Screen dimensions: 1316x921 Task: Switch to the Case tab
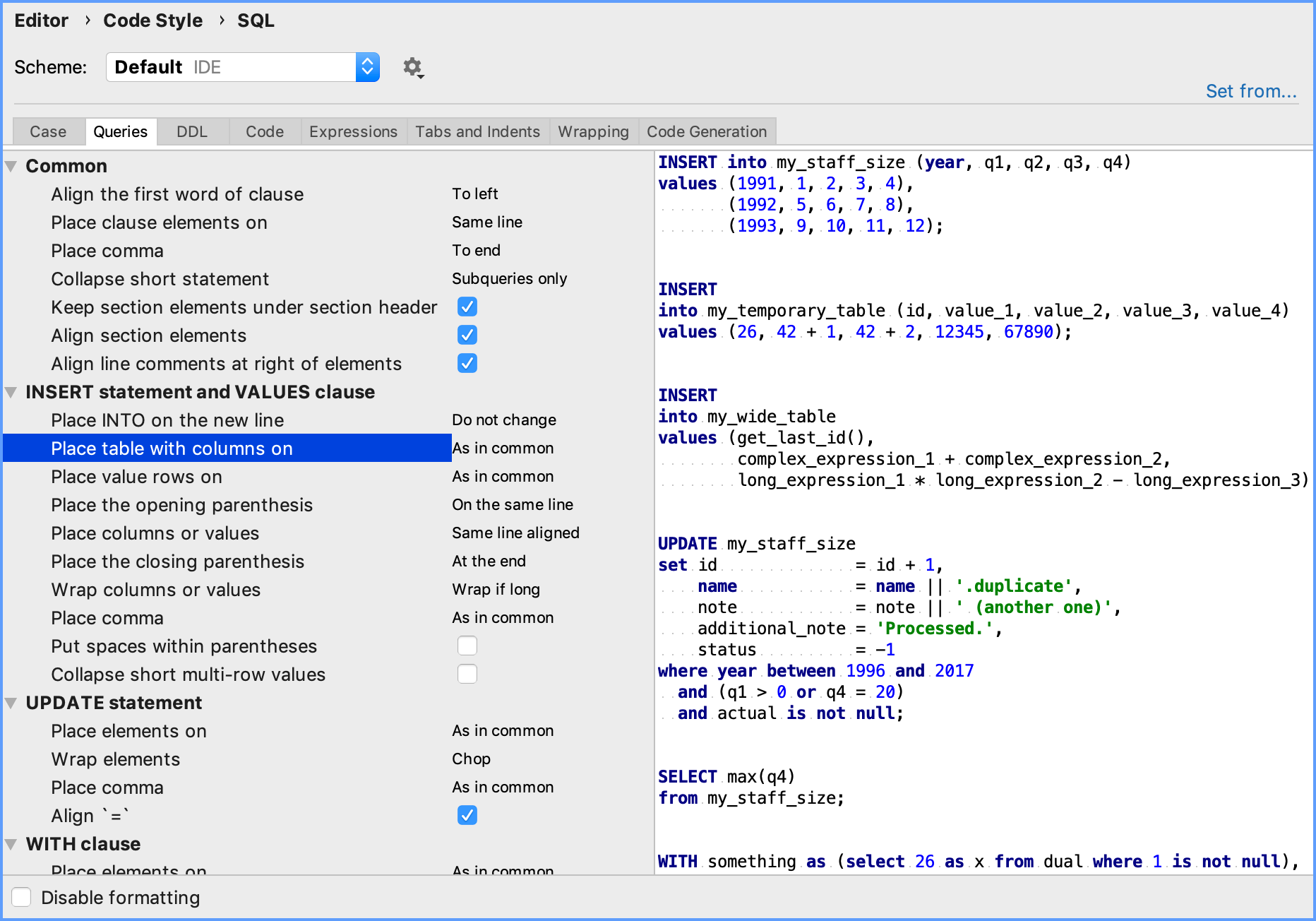48,131
